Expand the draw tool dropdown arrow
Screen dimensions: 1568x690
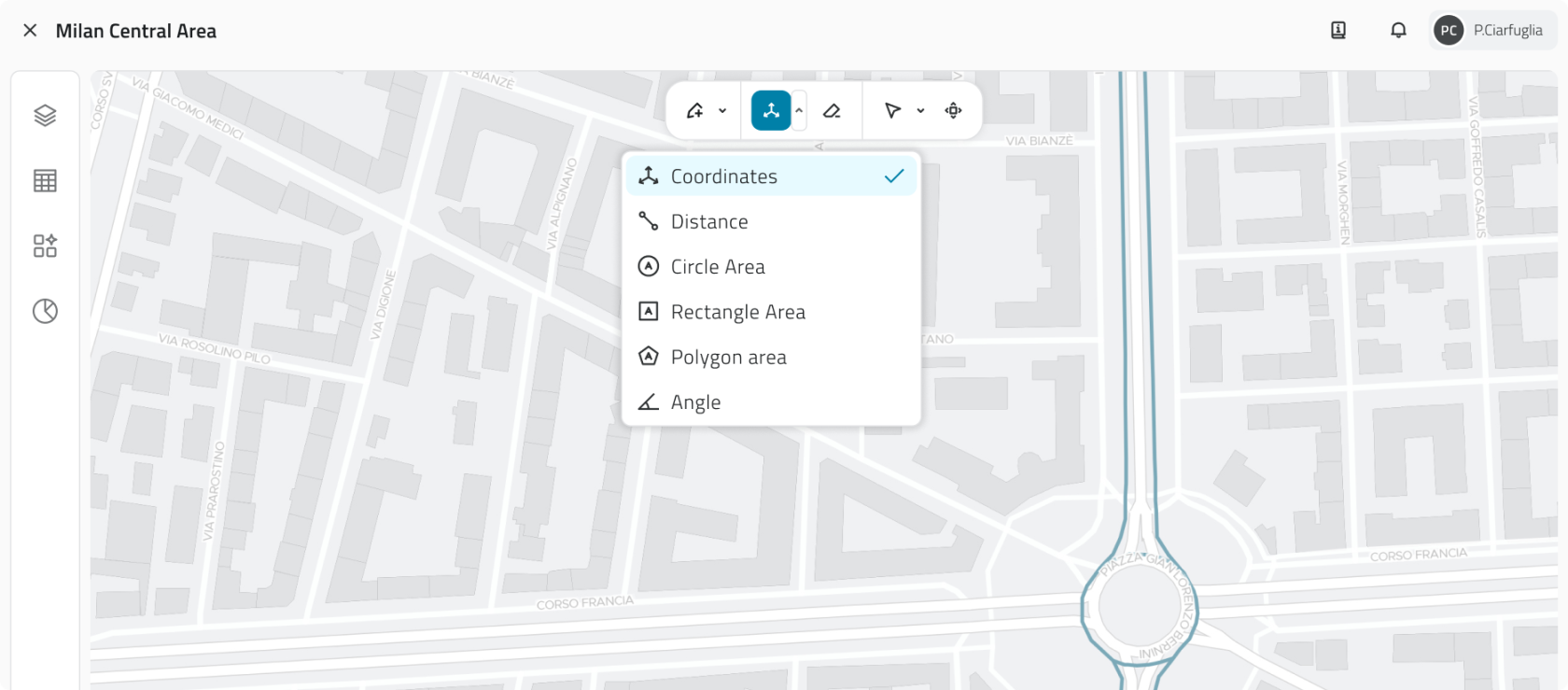pos(722,111)
